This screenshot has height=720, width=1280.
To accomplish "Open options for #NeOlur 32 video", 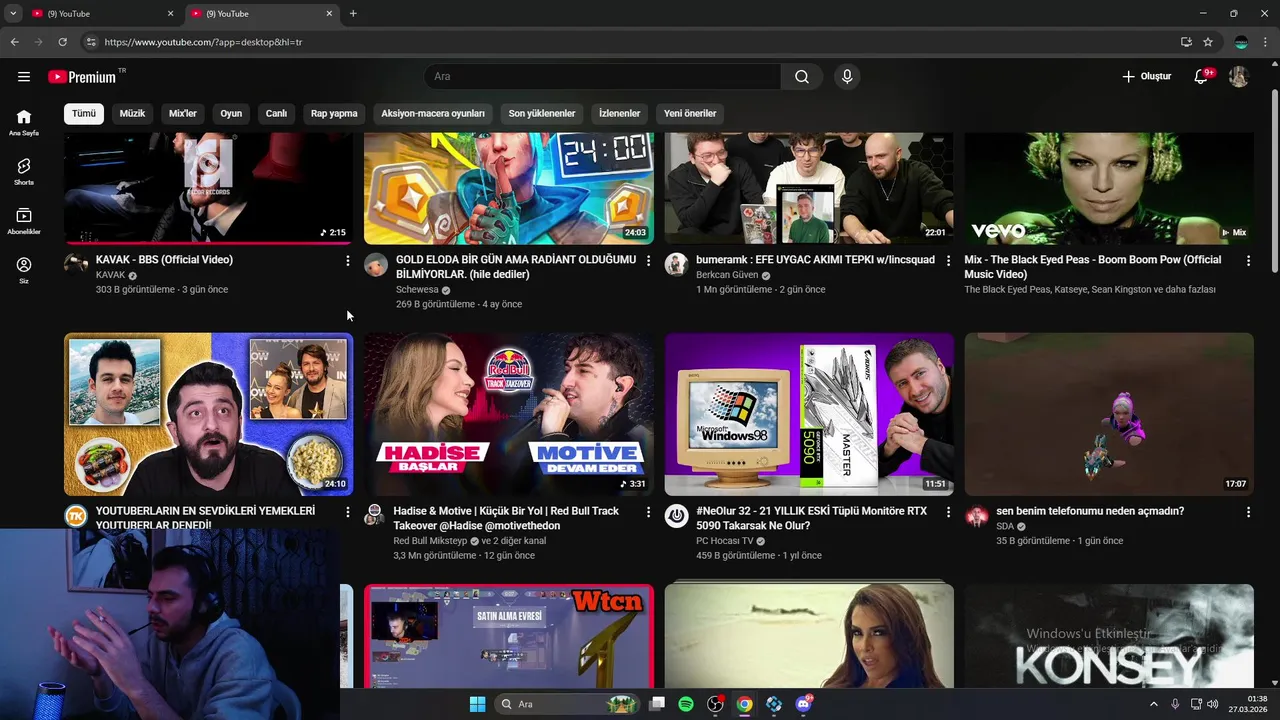I will click(x=948, y=512).
